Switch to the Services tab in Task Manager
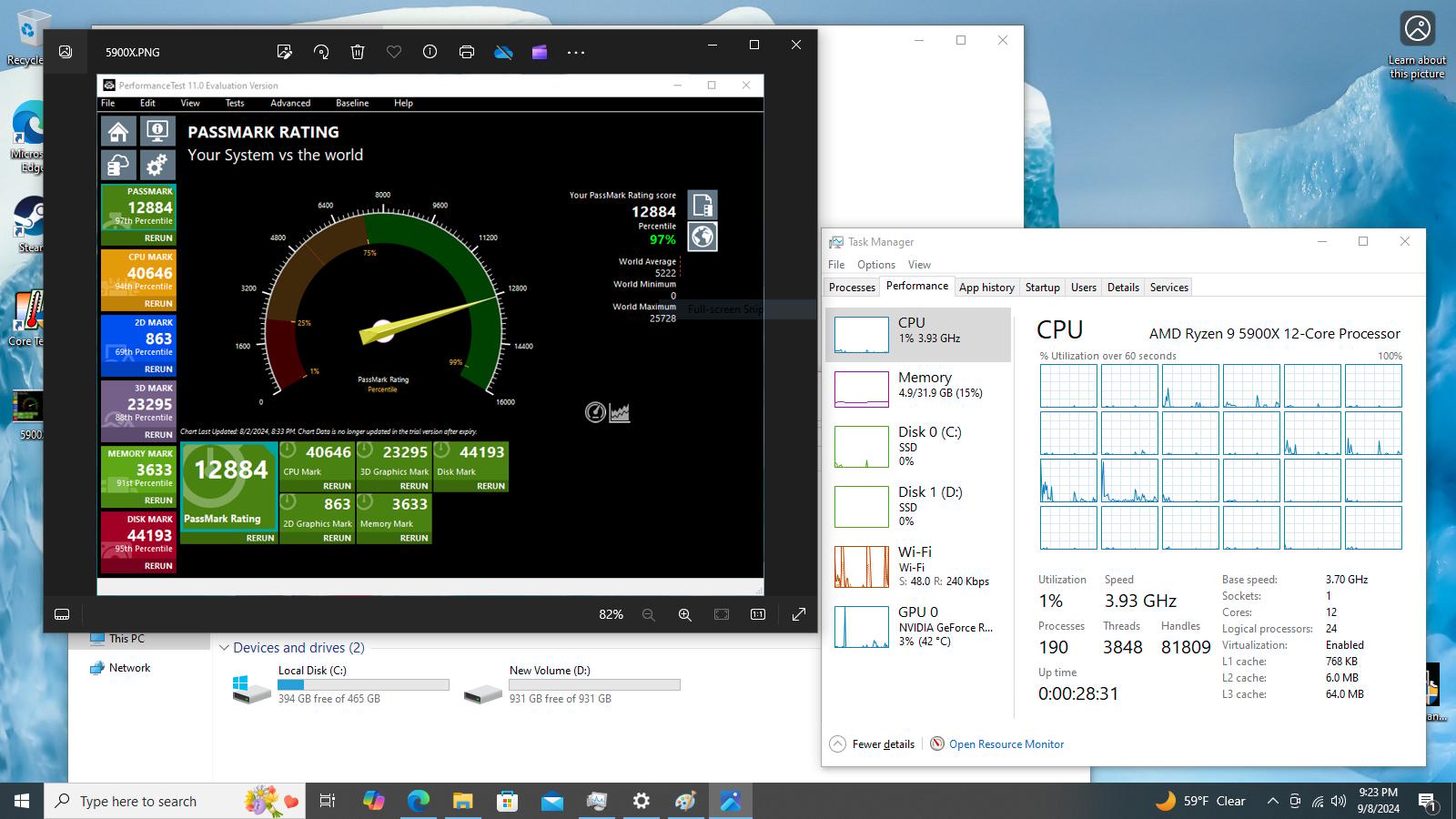The image size is (1456, 819). (x=1169, y=287)
